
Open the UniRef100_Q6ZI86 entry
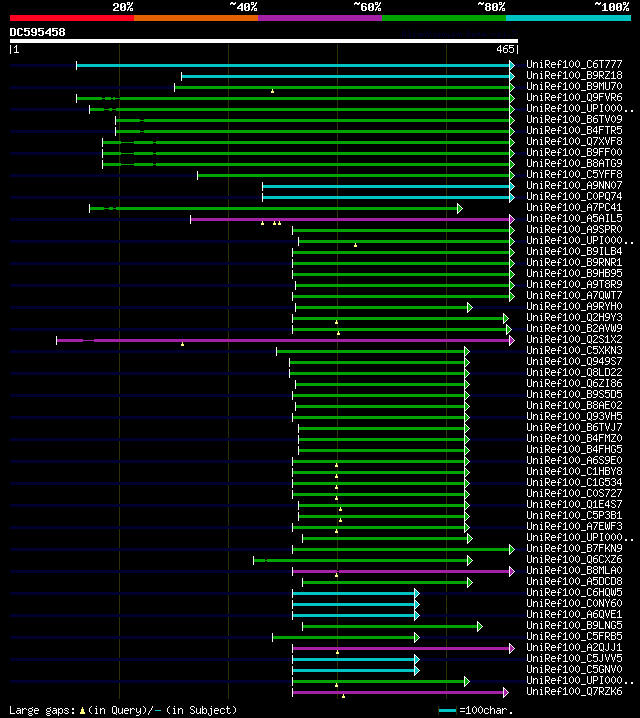574,383
